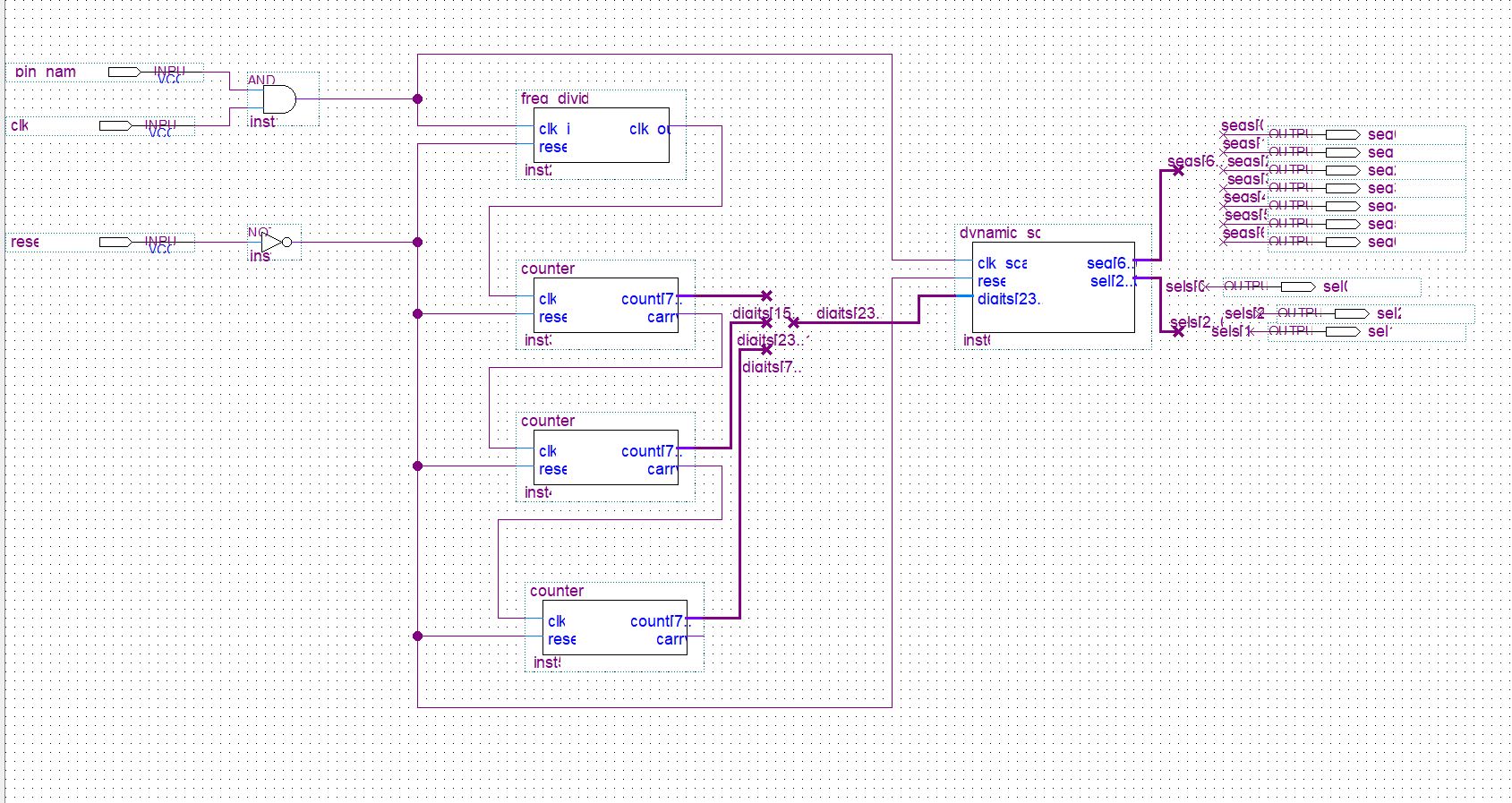Viewport: 1512px width, 803px height.
Task: Click the seg6 output pin symbol
Action: tap(1343, 242)
